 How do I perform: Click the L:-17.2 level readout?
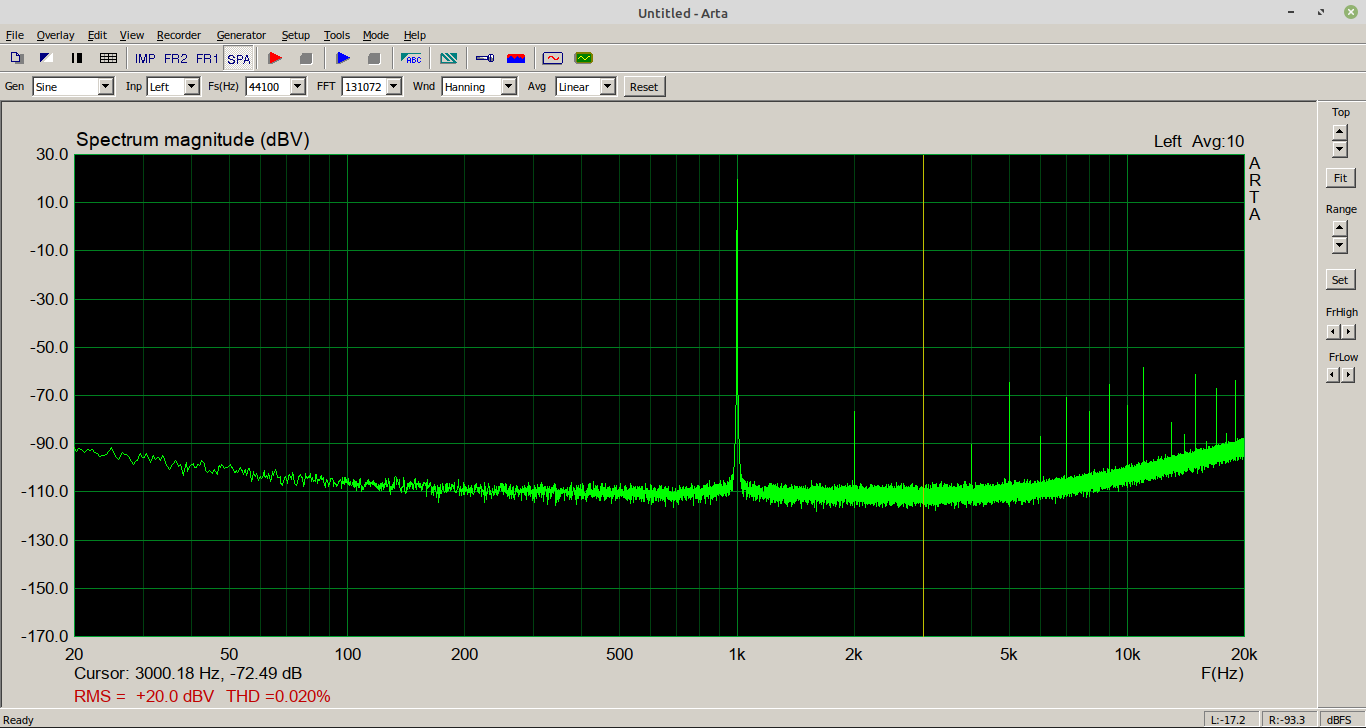[1229, 720]
